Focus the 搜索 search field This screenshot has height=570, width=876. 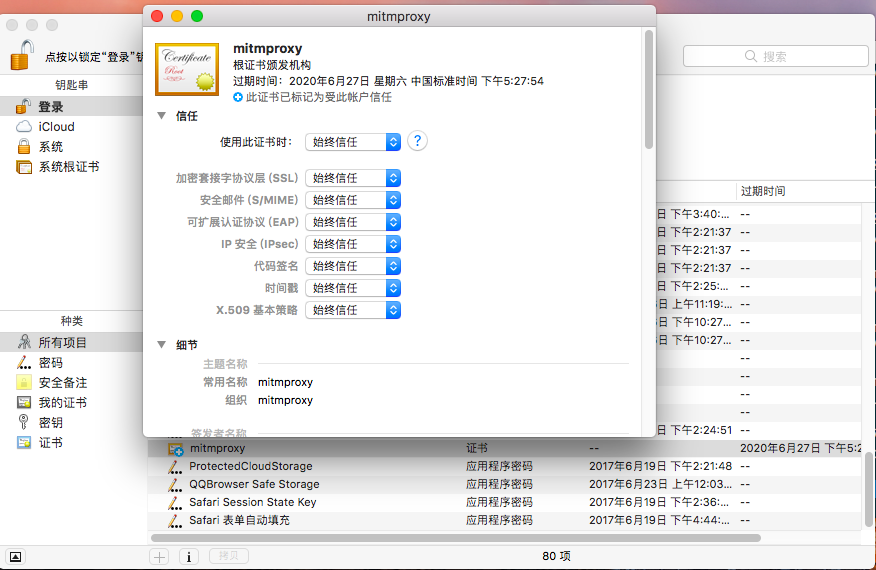[775, 56]
